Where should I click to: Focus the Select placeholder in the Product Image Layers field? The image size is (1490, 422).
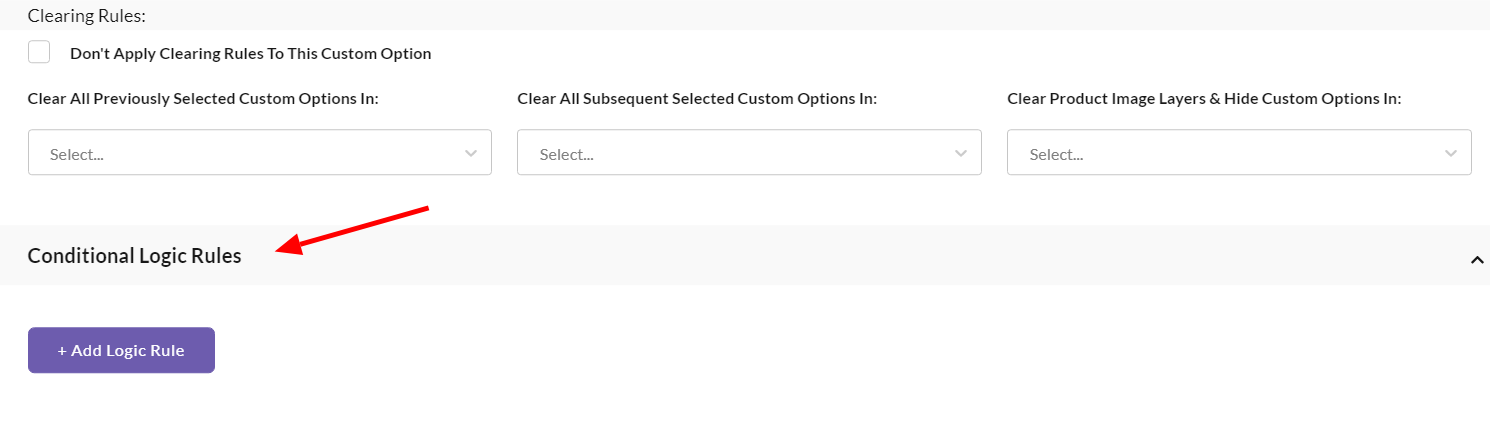[1056, 155]
